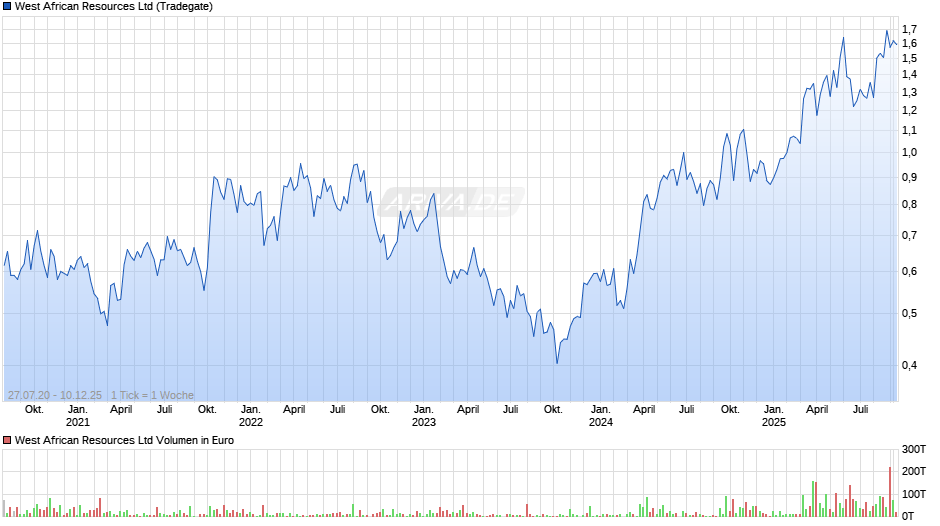The height and width of the screenshot is (526, 940).
Task: Click the 1,3 price axis label
Action: [909, 92]
